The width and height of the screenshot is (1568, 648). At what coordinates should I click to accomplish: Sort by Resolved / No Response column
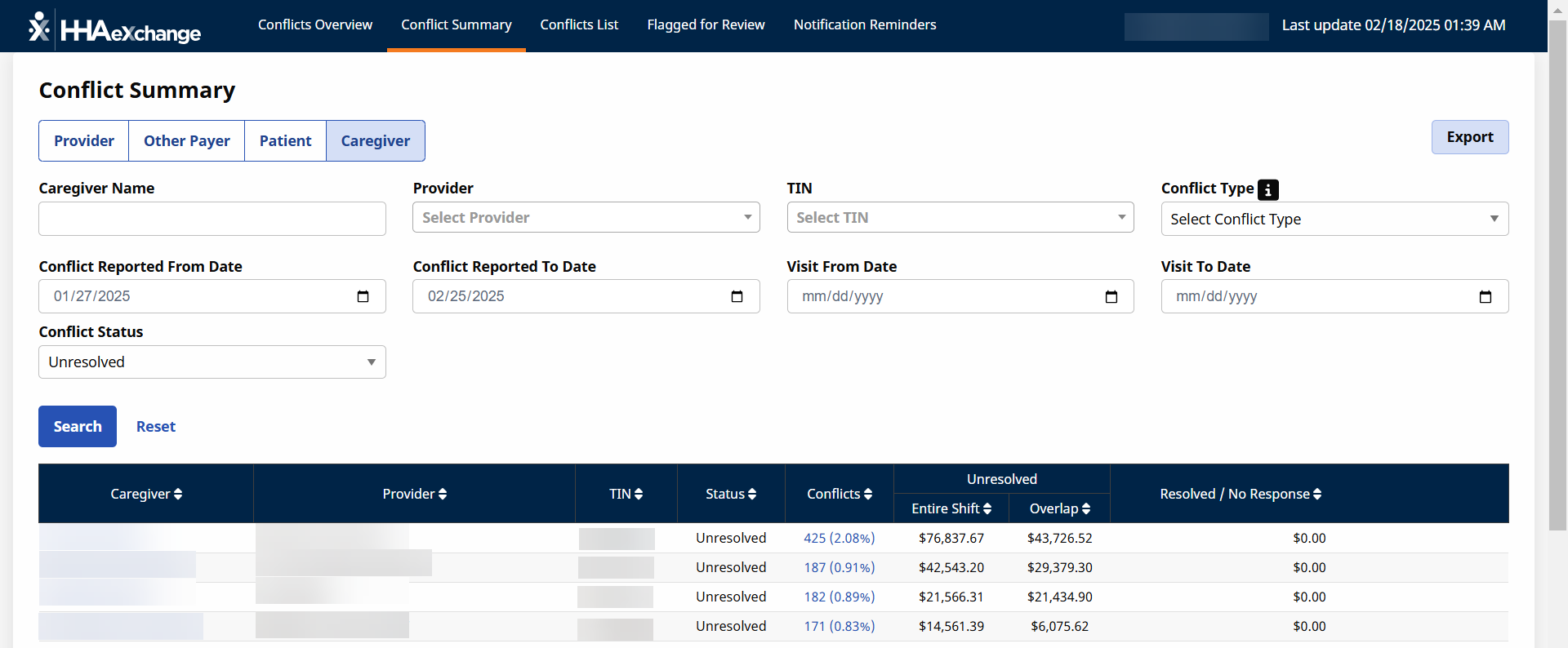click(1240, 494)
